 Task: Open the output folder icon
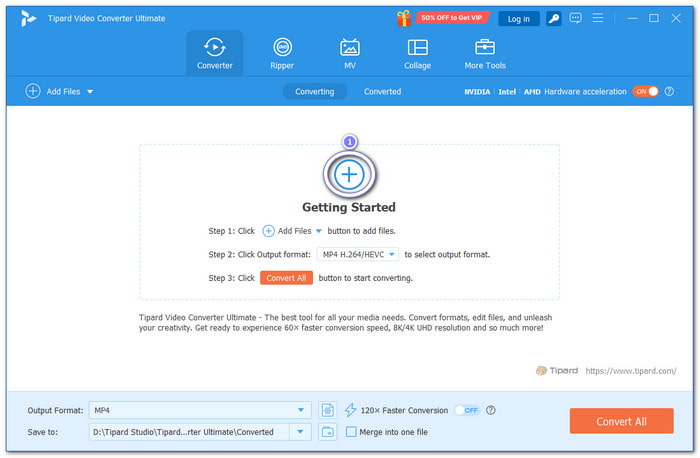click(x=328, y=432)
